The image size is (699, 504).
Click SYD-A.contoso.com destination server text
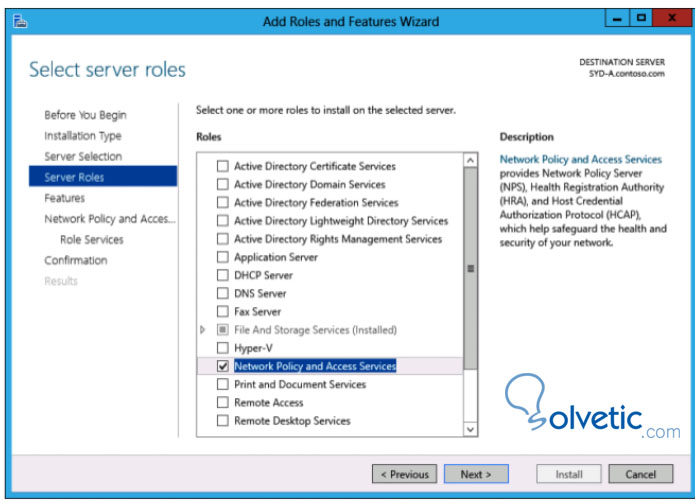click(x=627, y=74)
